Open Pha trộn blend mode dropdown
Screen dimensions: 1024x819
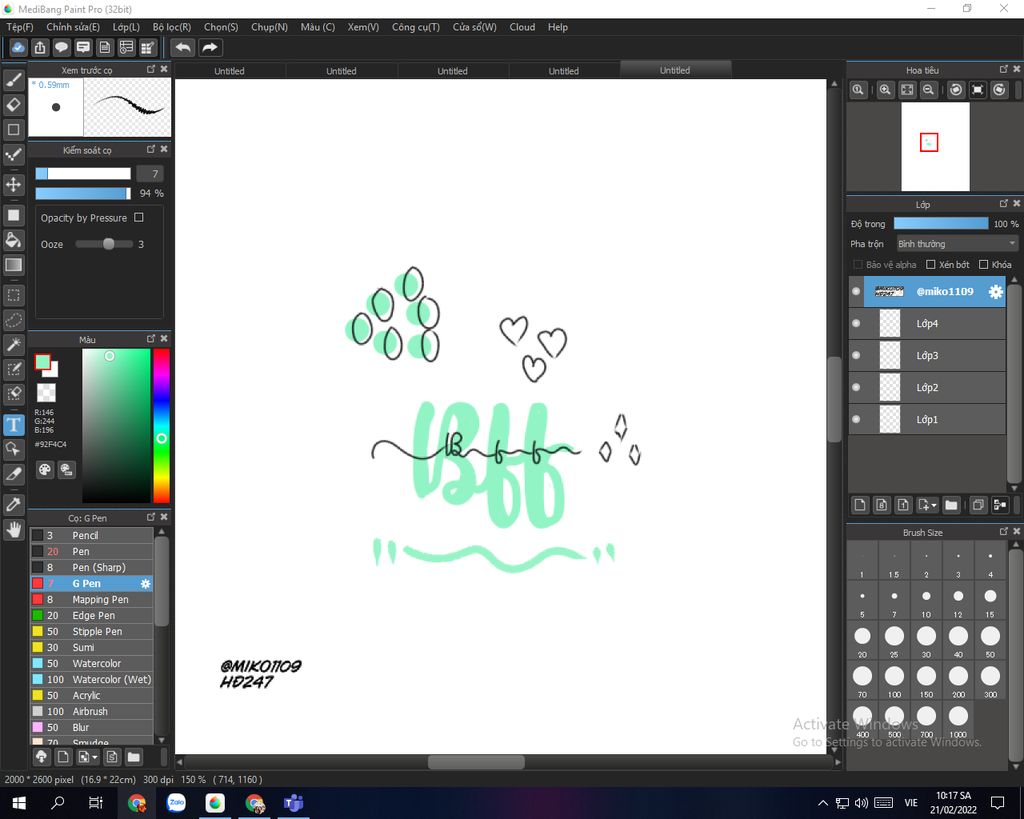(x=957, y=244)
